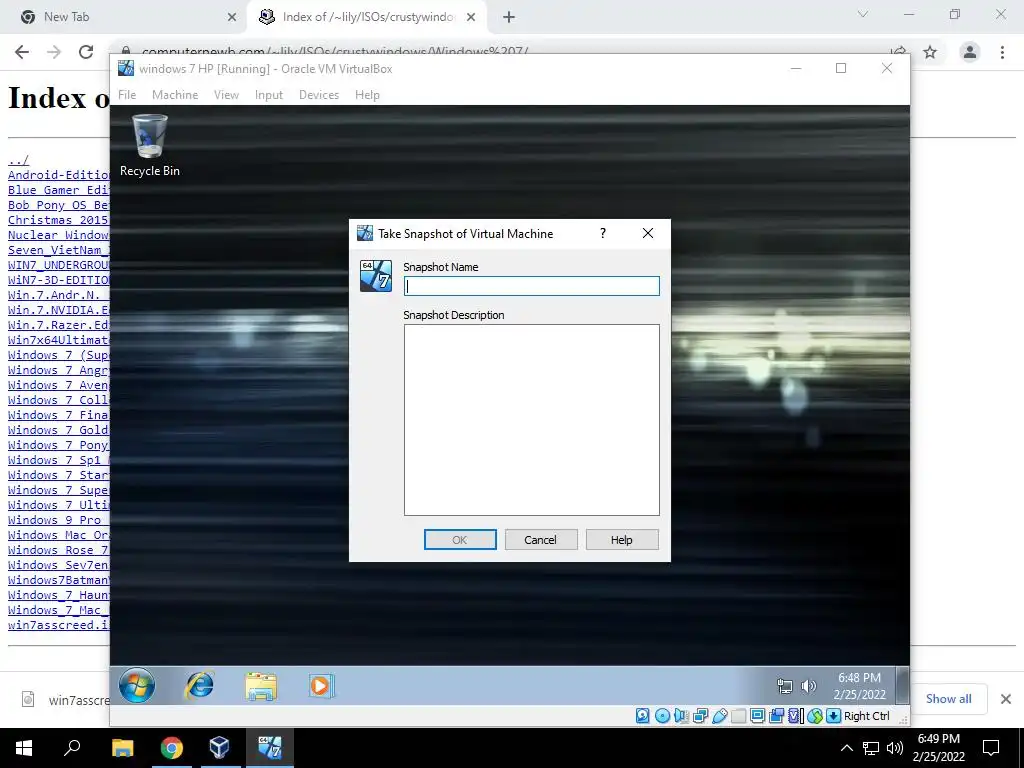Click the audio indicator in VirtualBox status bar
This screenshot has width=1024, height=768.
tap(681, 716)
